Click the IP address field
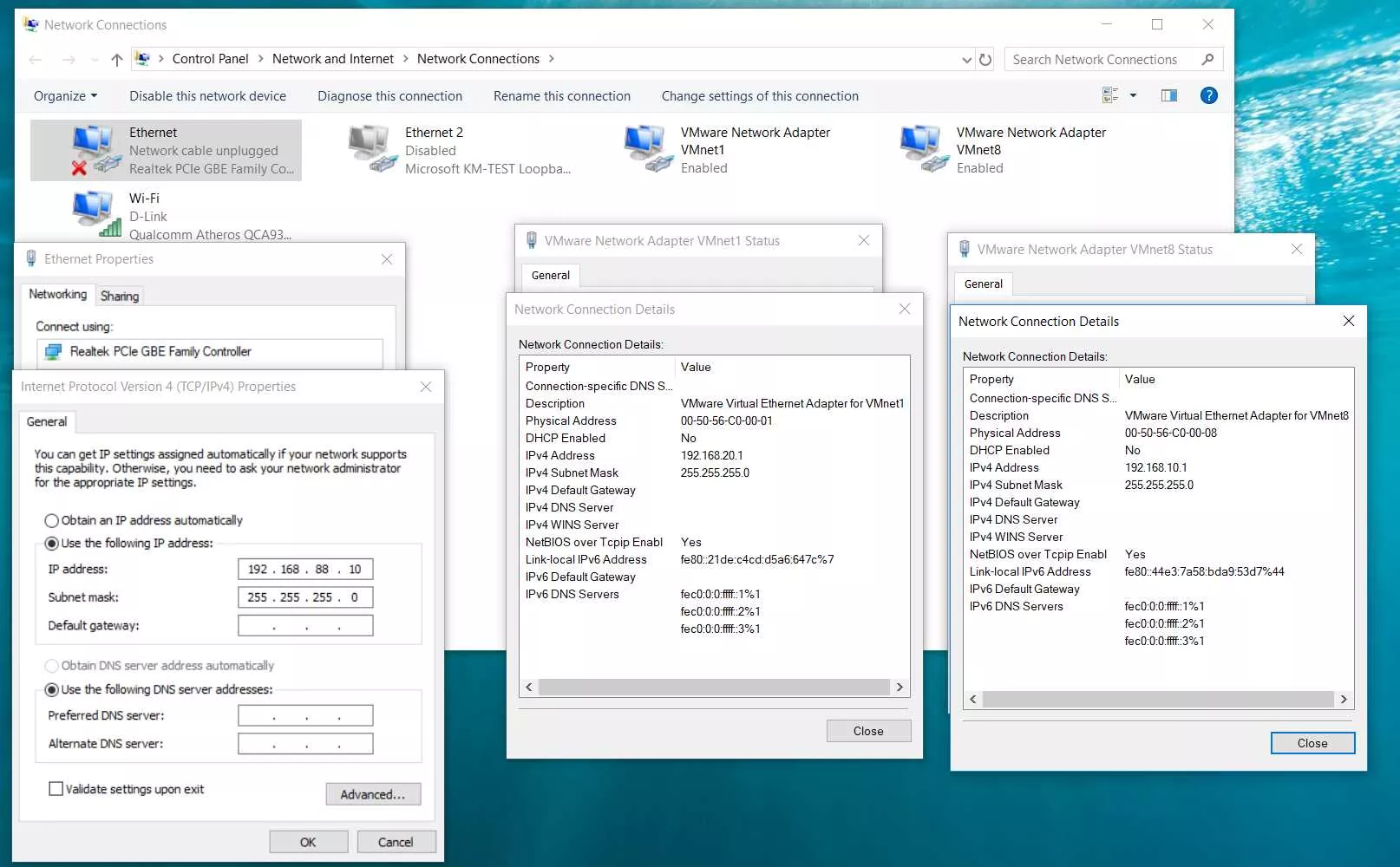 (305, 570)
